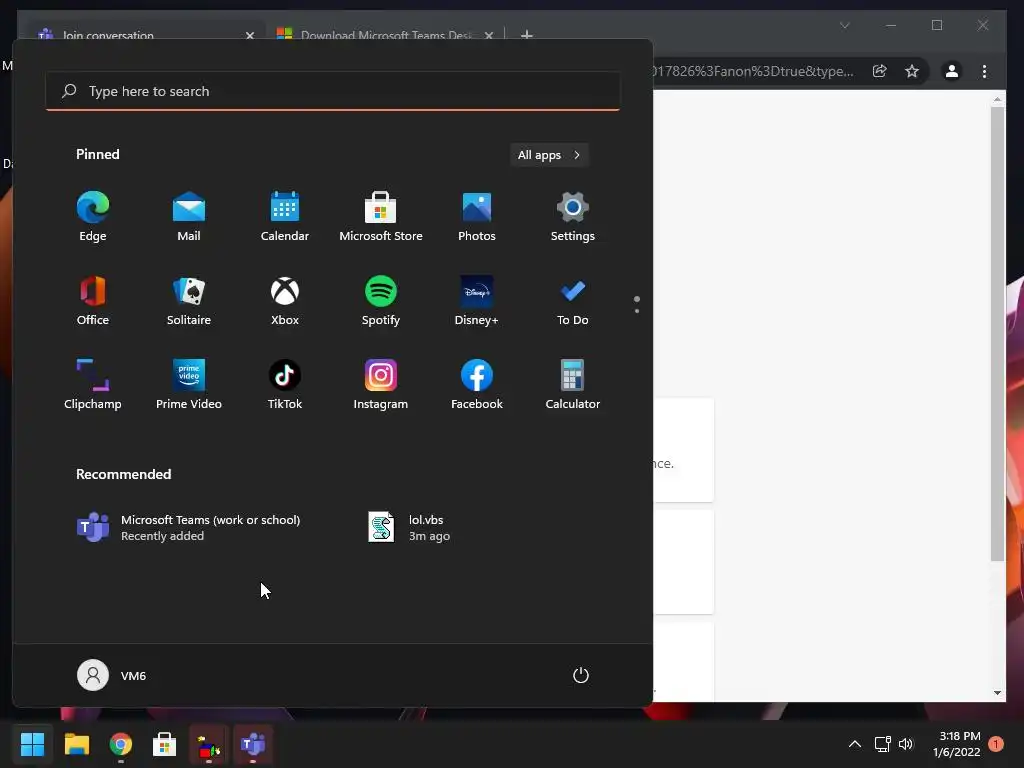Click the power button icon
The height and width of the screenshot is (768, 1024).
point(581,675)
